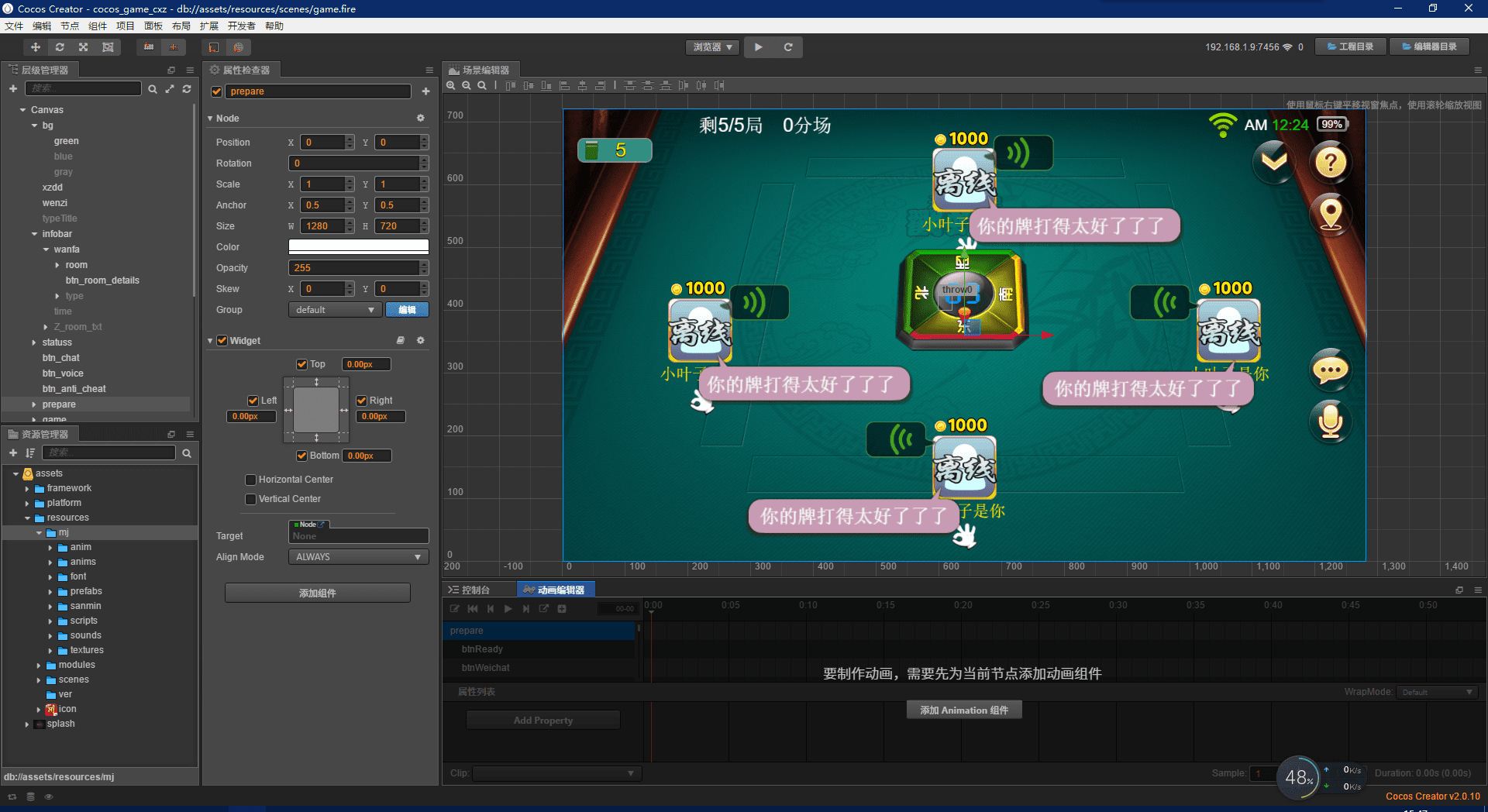Expand the framework assets folder
1488x812 pixels.
tap(27, 488)
